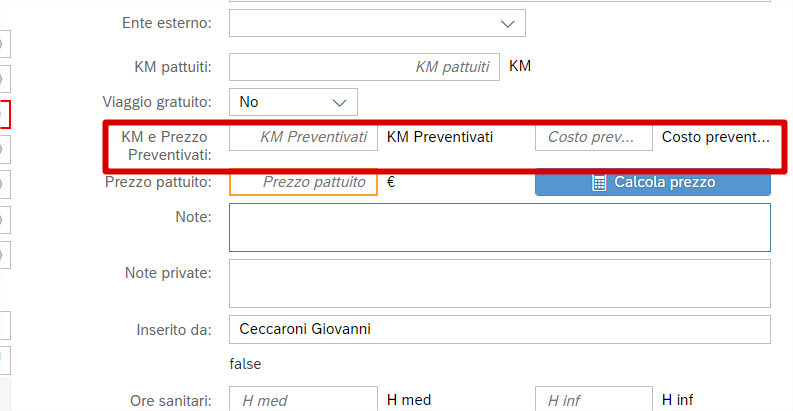This screenshot has height=411, width=793.
Task: Focus the Note text area
Action: point(499,227)
